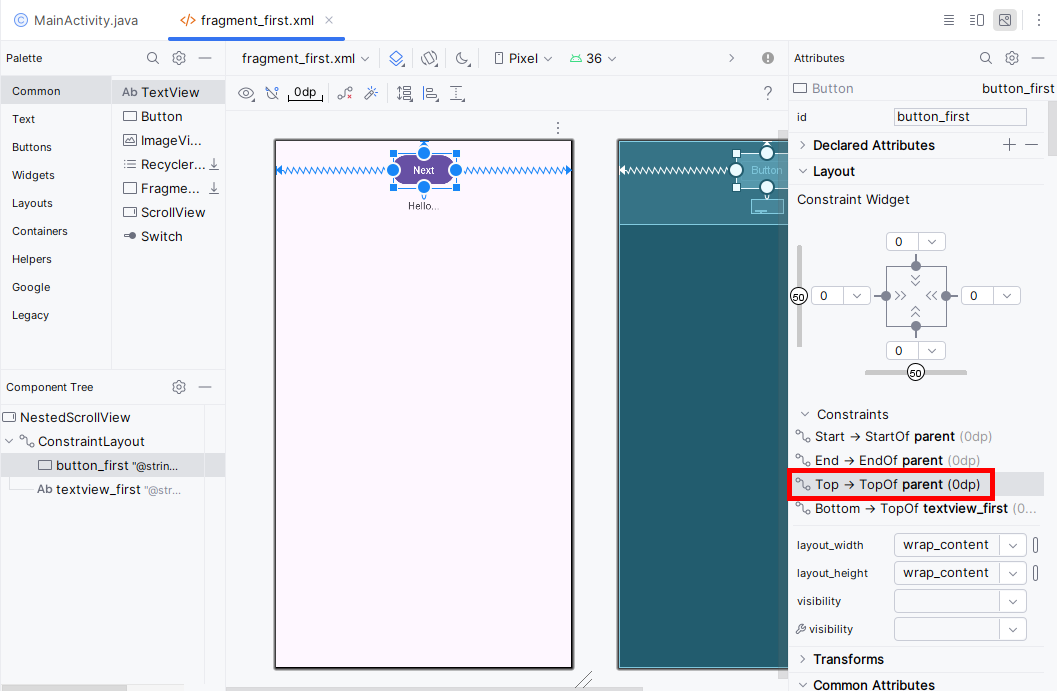Toggle autoconnect to parent magnet icon
This screenshot has width=1057, height=691.
coord(272,93)
